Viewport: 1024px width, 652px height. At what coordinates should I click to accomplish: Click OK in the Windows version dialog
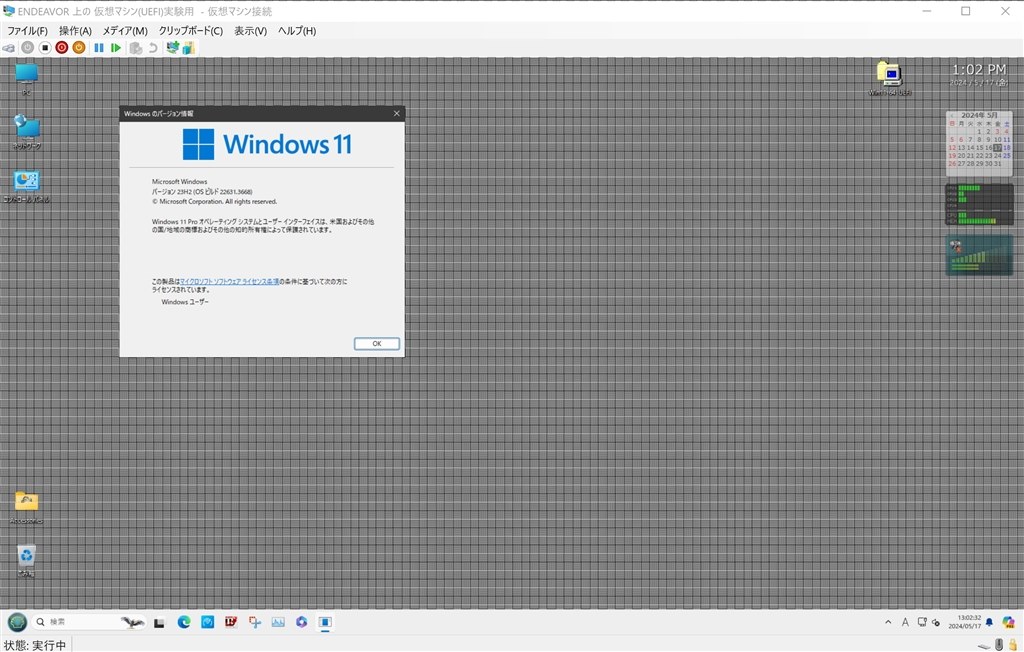[376, 344]
